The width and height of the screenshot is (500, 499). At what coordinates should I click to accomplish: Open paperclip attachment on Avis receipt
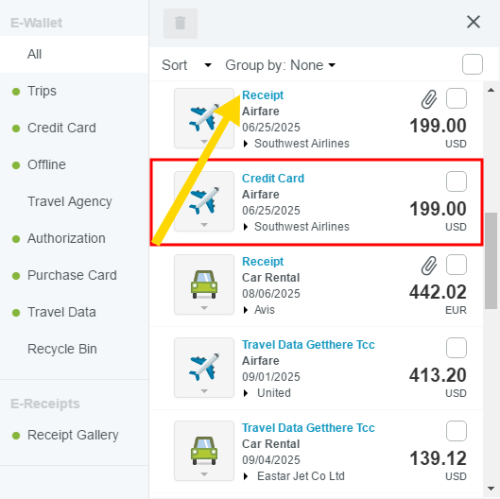click(429, 265)
